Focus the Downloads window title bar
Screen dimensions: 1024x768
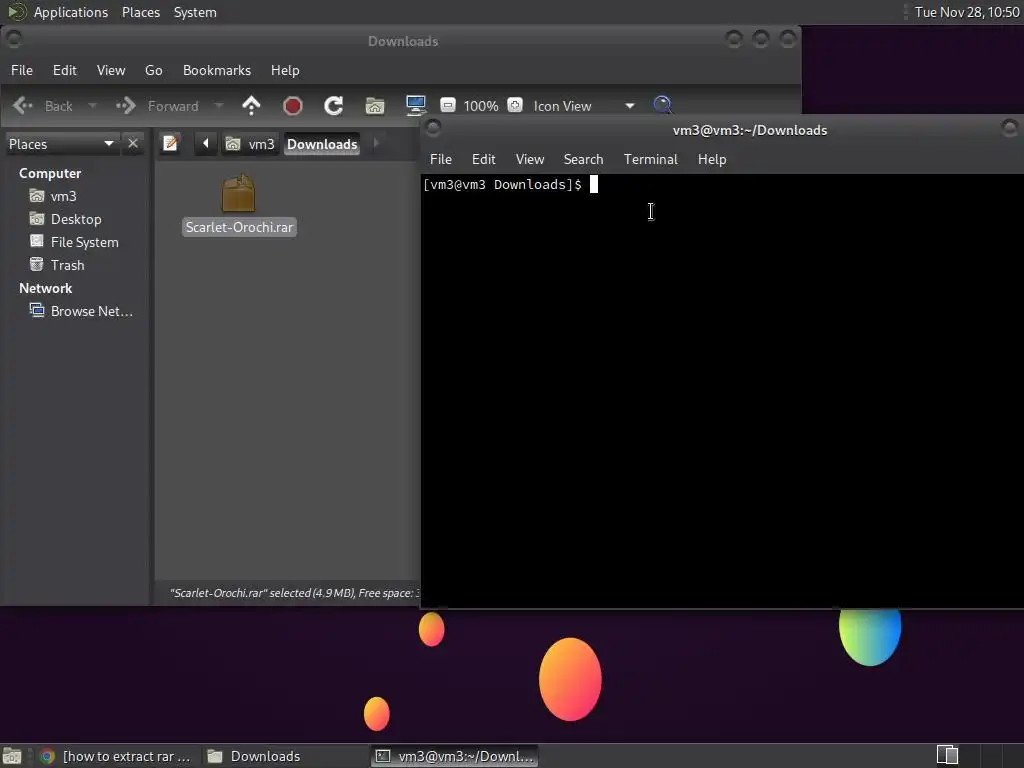click(403, 41)
